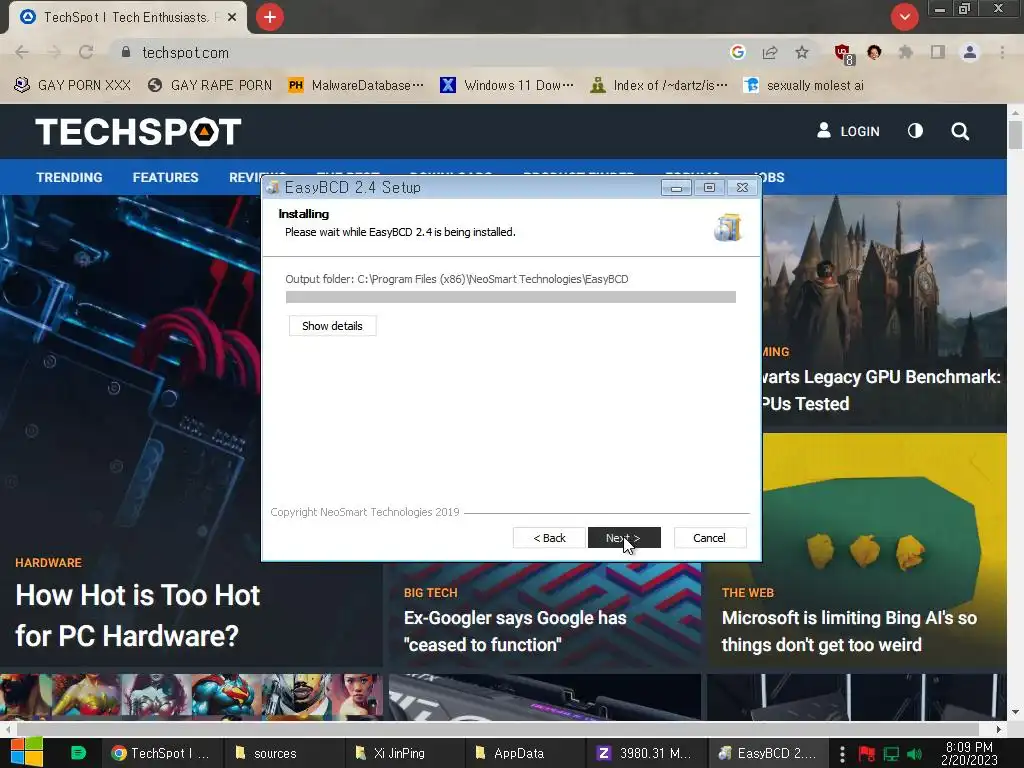Click the EasyBCD installation progress bar

511,297
